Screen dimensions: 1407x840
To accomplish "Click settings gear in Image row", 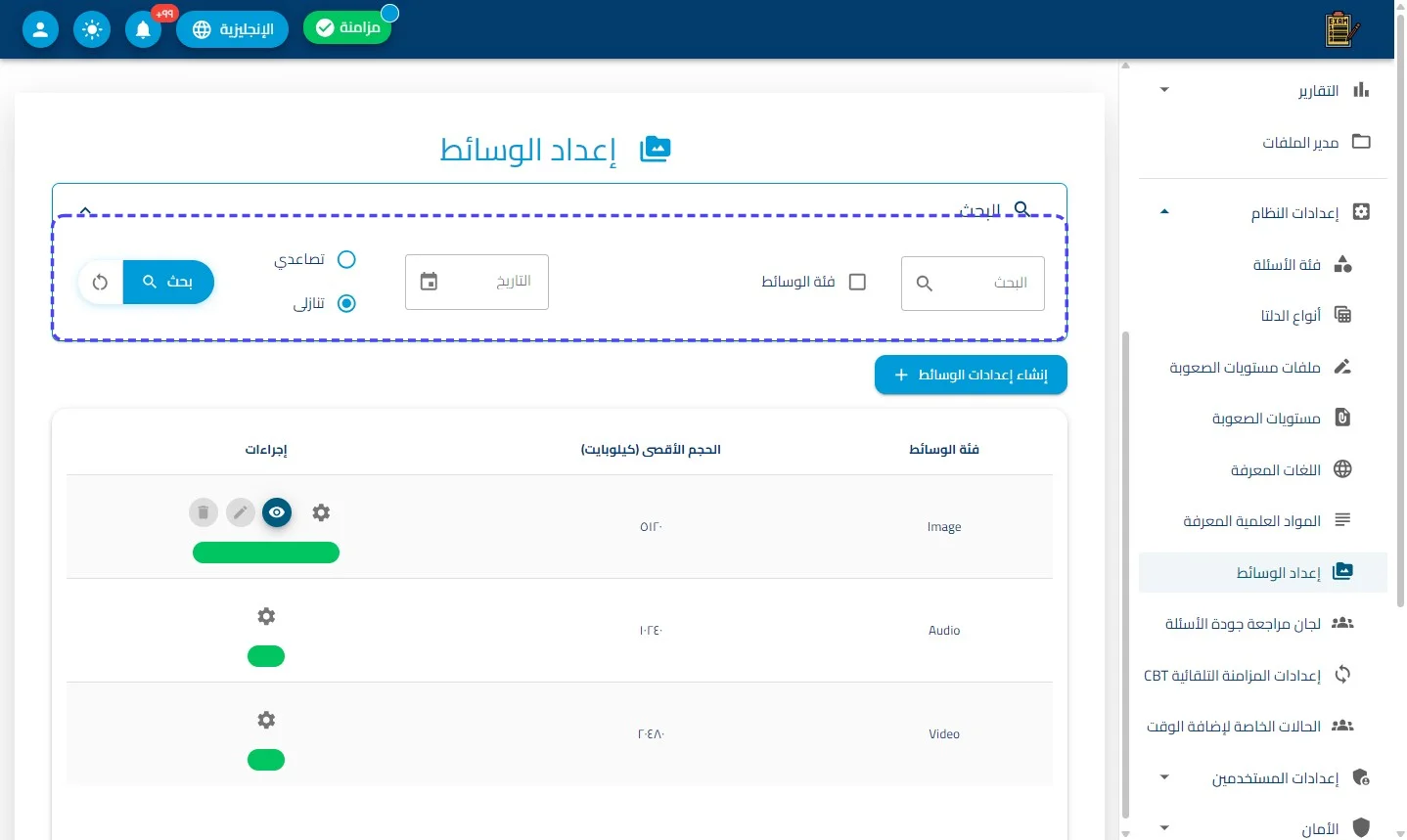I will pos(321,512).
